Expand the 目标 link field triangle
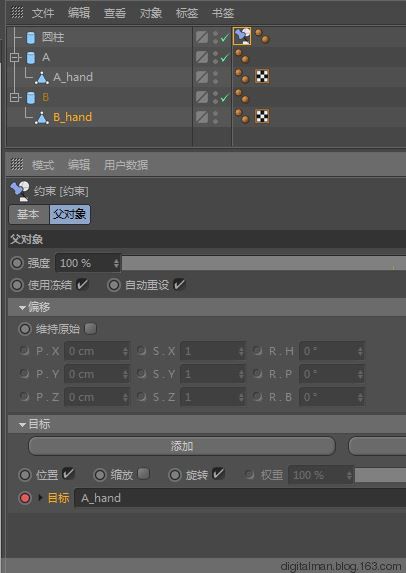The height and width of the screenshot is (573, 406). point(40,497)
